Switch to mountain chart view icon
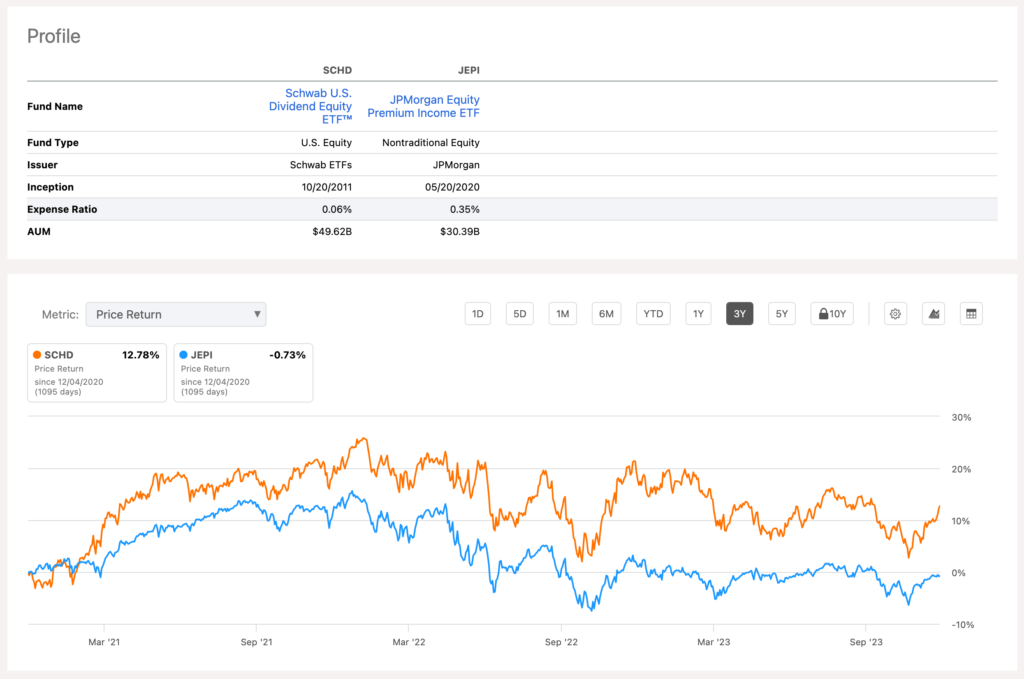The image size is (1024, 679). [933, 314]
